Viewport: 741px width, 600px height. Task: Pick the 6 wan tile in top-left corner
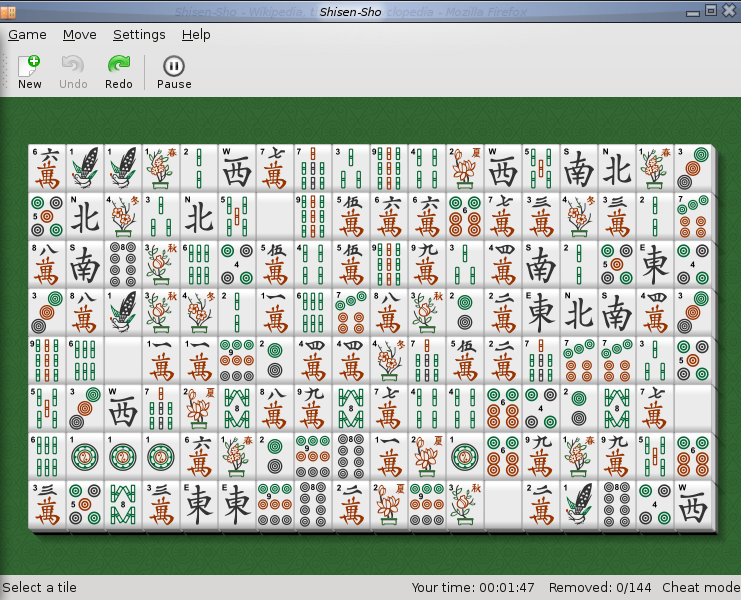click(x=46, y=168)
